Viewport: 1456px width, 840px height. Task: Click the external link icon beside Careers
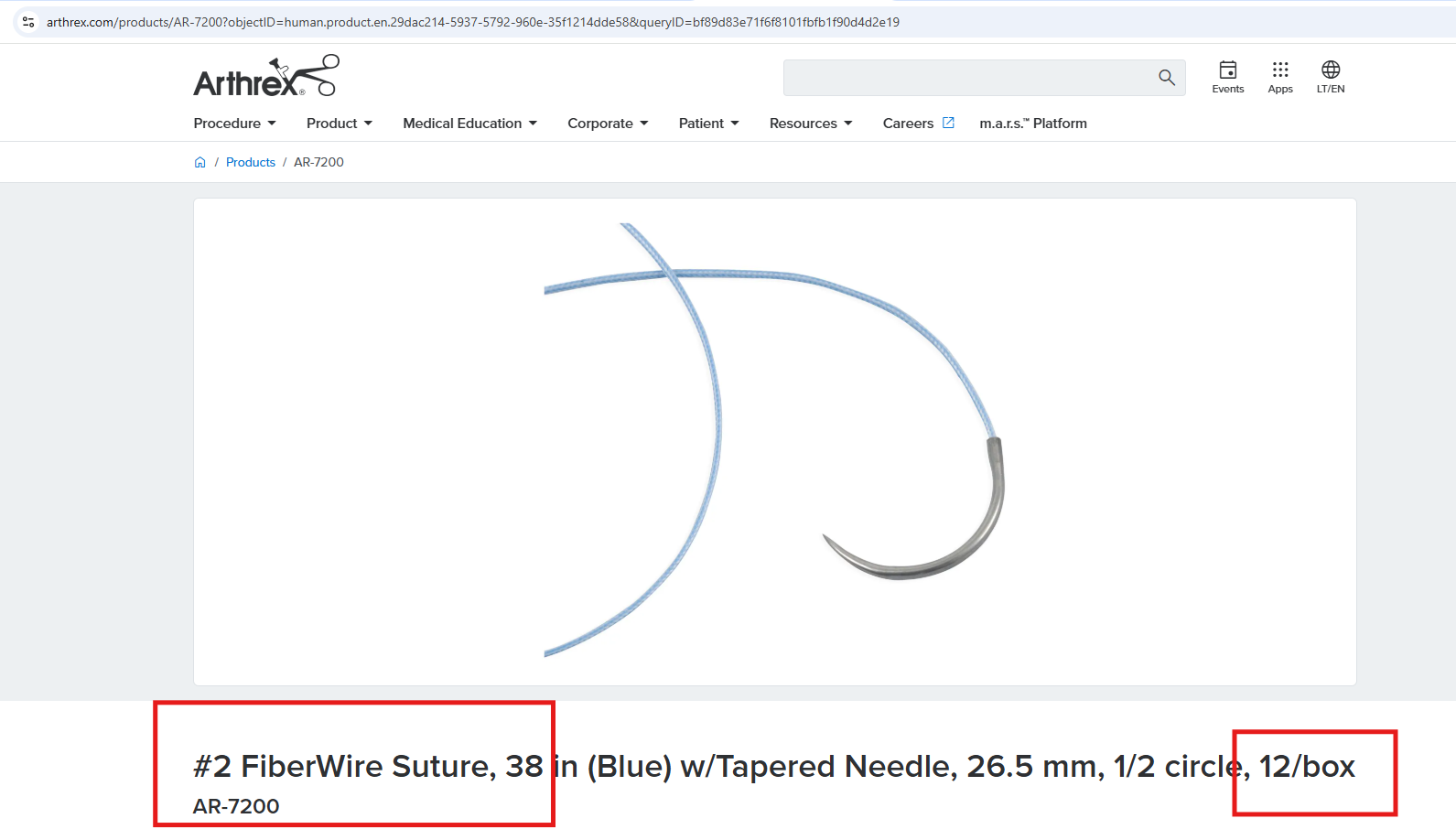pyautogui.click(x=948, y=123)
